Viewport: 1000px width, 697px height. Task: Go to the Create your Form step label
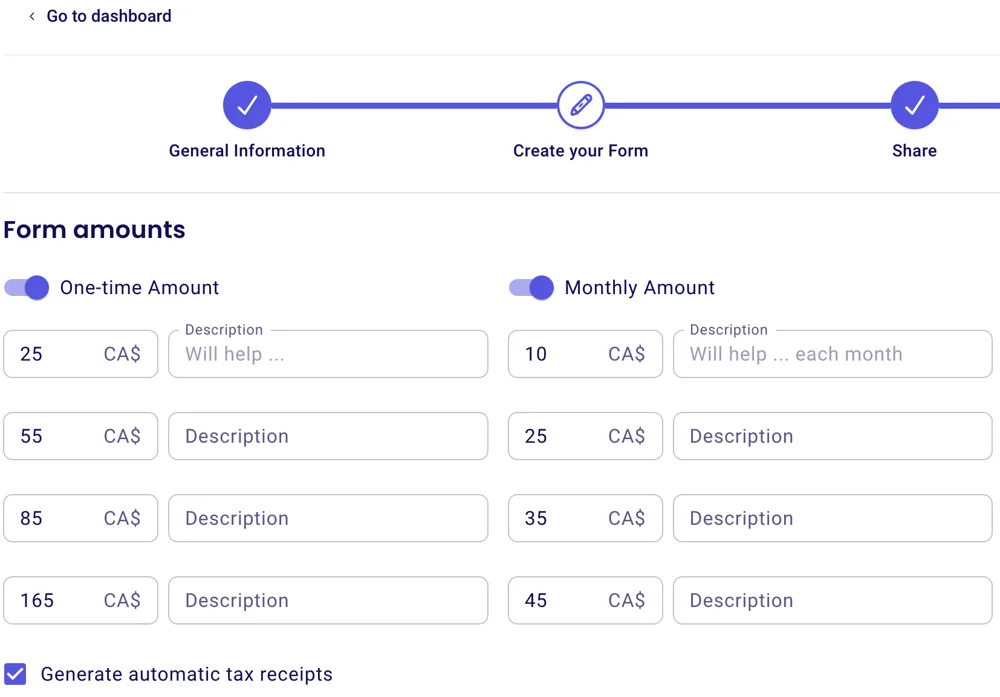pos(580,150)
